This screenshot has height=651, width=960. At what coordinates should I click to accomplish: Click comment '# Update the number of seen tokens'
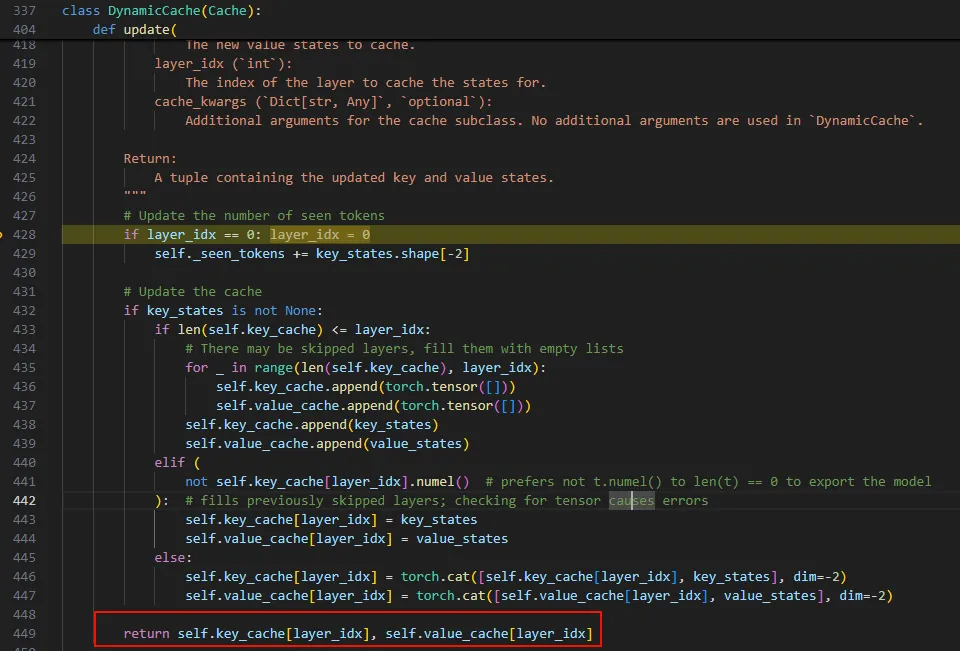point(254,216)
